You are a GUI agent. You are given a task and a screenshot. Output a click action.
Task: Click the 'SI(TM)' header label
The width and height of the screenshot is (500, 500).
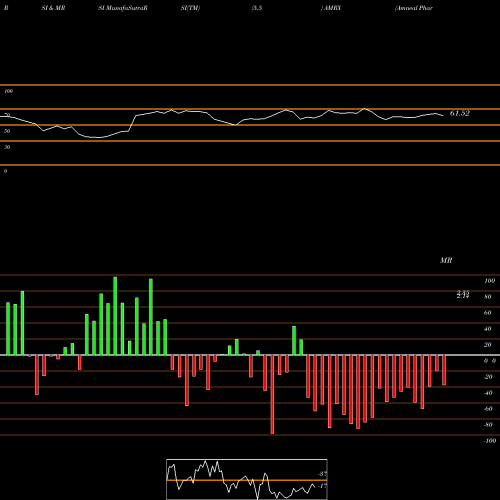click(190, 8)
